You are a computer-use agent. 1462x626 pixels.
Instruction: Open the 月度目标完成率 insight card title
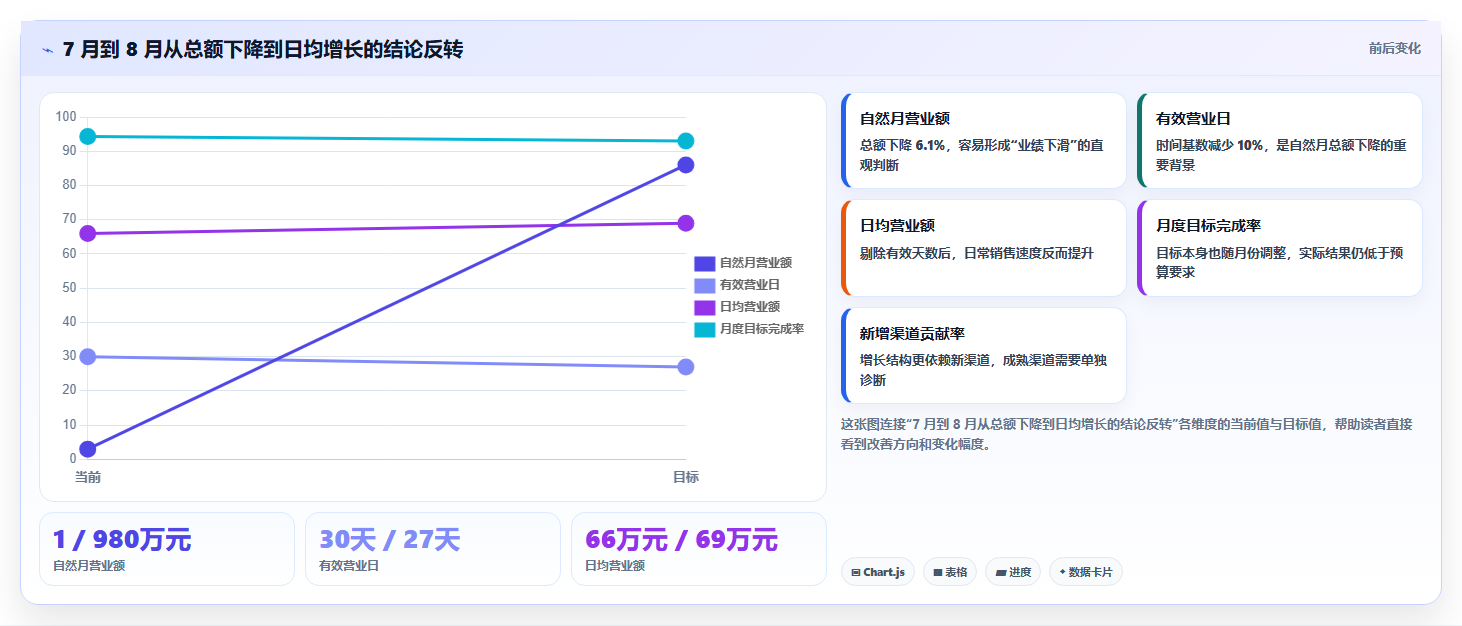coord(1208,226)
